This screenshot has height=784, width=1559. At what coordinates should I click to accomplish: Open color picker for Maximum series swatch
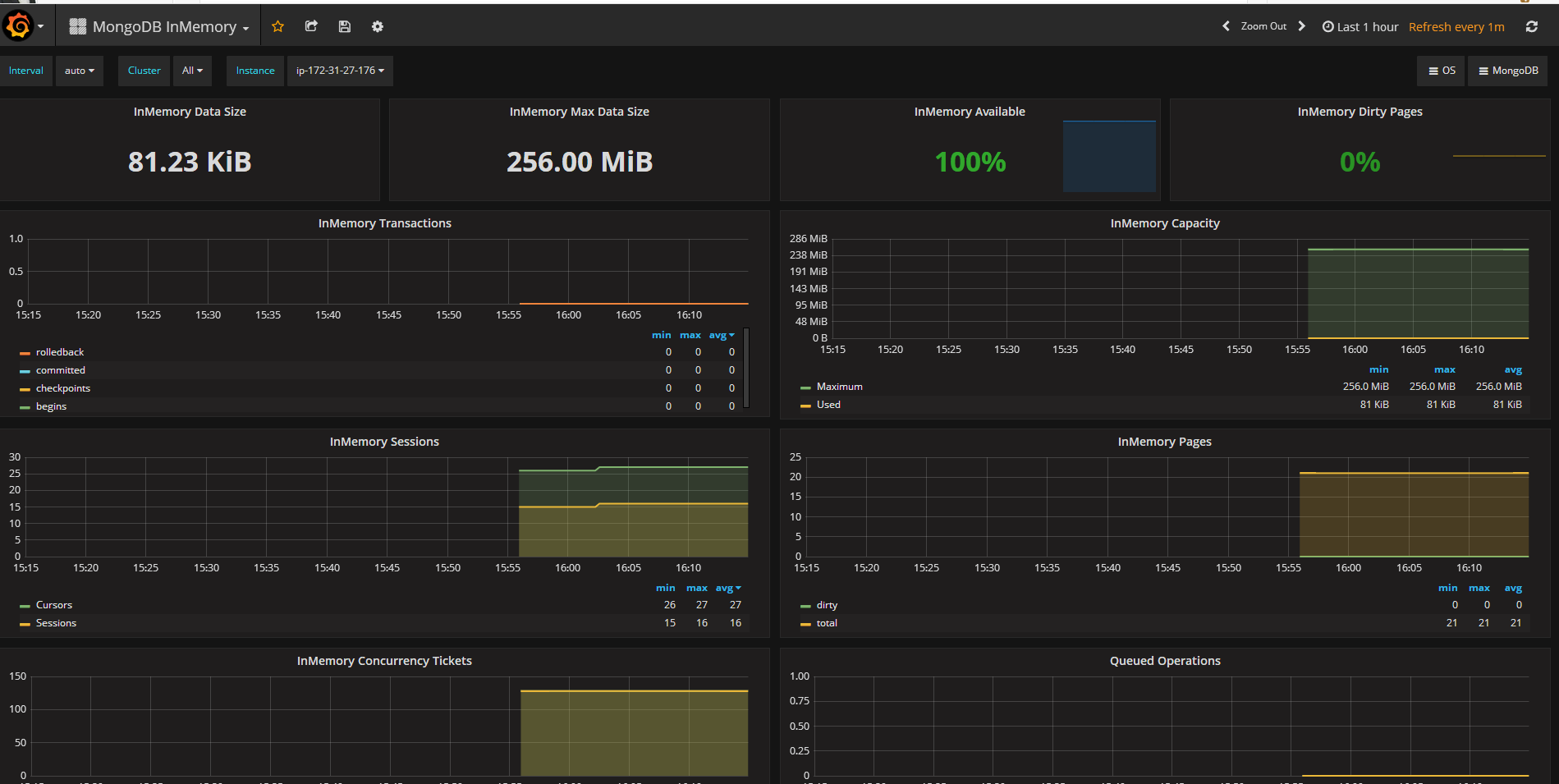pos(805,387)
